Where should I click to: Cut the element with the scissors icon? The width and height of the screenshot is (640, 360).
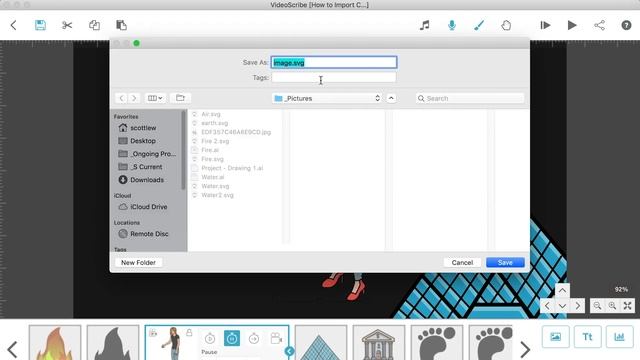67,25
